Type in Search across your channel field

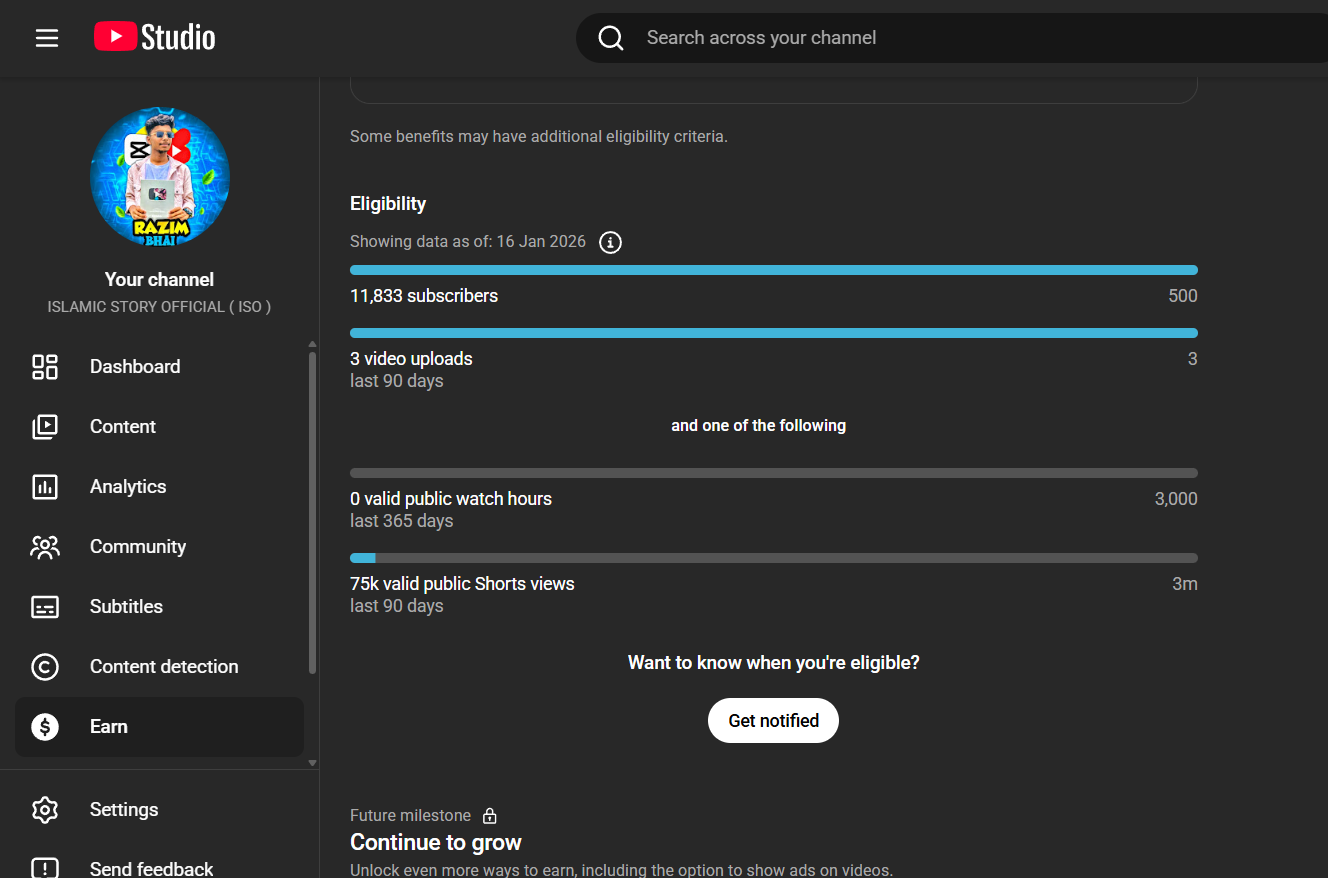click(900, 38)
